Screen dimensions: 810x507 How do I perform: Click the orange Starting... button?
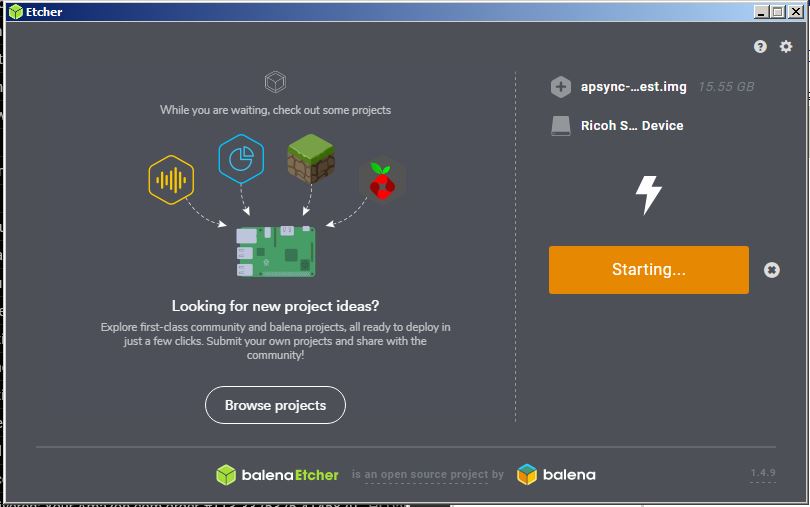click(x=649, y=270)
